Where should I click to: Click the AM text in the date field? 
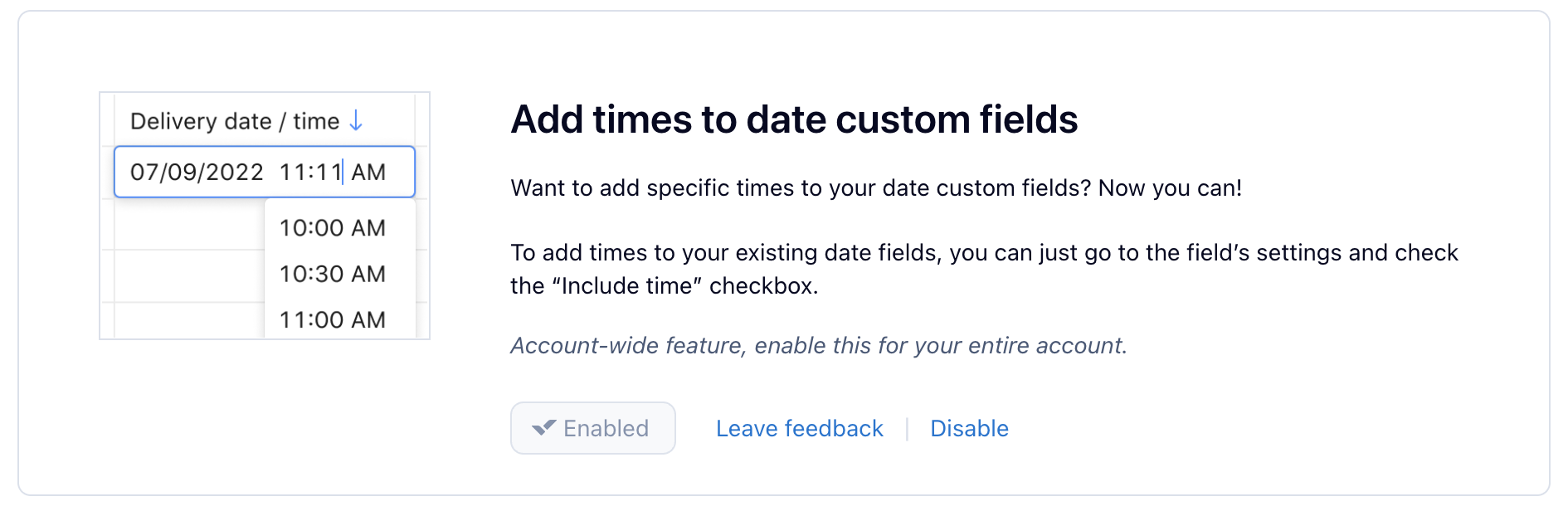tap(368, 173)
